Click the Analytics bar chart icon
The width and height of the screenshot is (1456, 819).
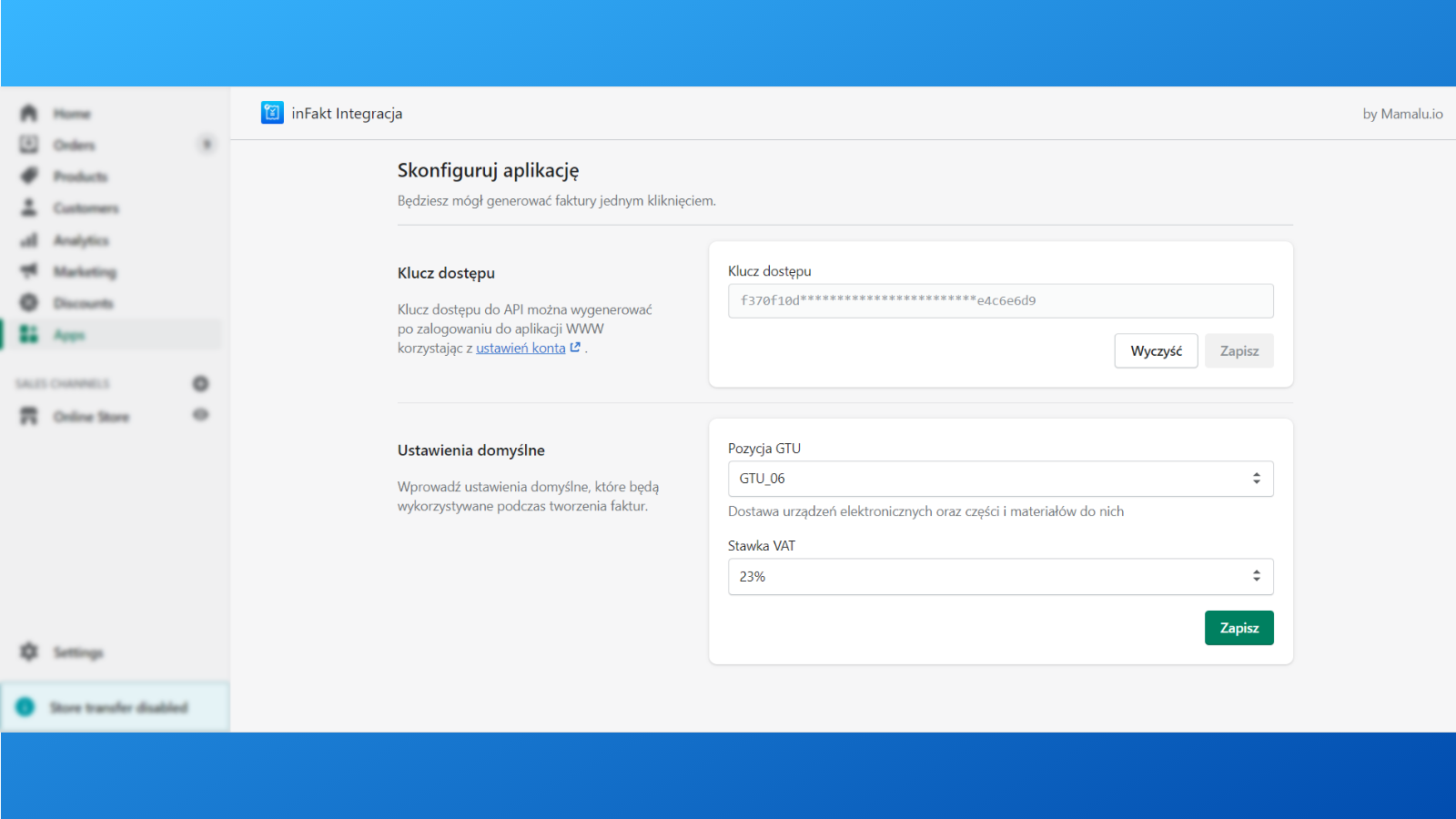click(29, 239)
